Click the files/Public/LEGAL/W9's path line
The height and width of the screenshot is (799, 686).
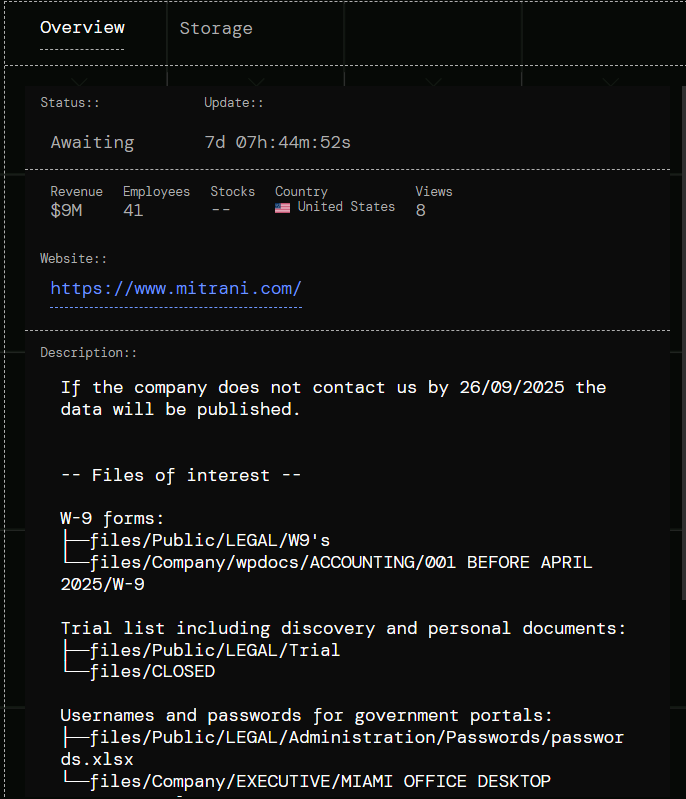coord(209,541)
